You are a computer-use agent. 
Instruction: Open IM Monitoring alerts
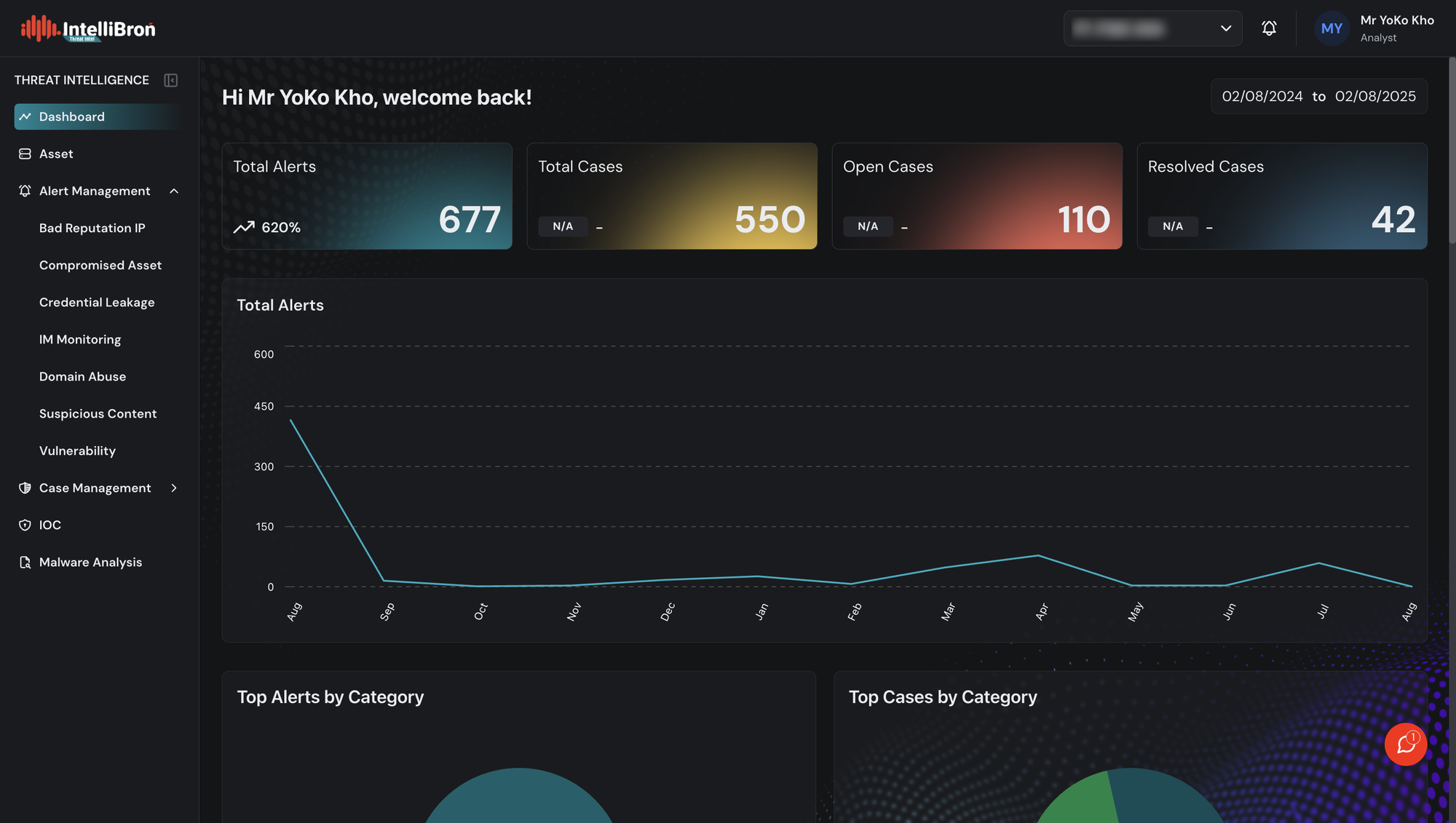(x=80, y=339)
